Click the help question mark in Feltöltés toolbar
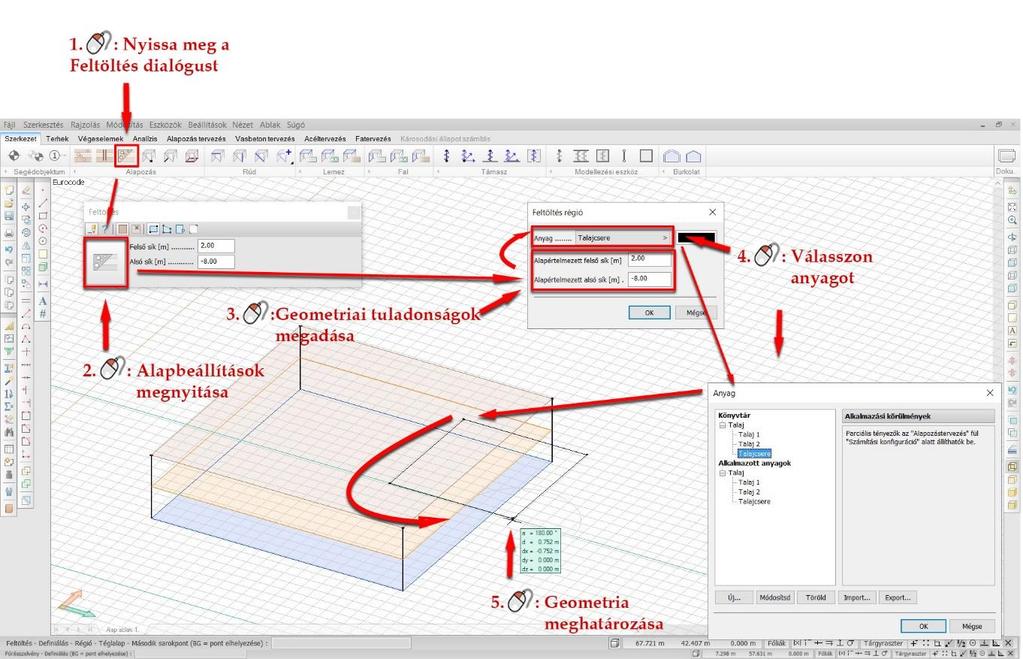 click(106, 229)
